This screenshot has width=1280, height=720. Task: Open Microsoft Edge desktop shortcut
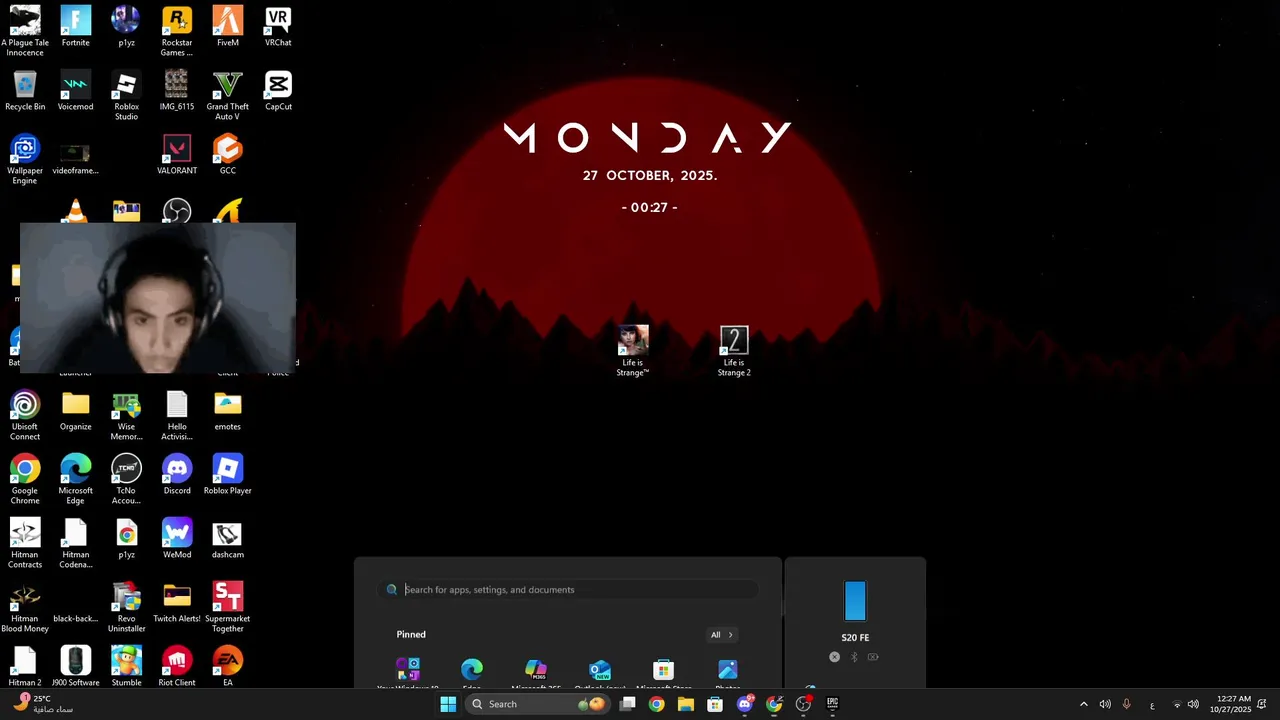click(76, 479)
